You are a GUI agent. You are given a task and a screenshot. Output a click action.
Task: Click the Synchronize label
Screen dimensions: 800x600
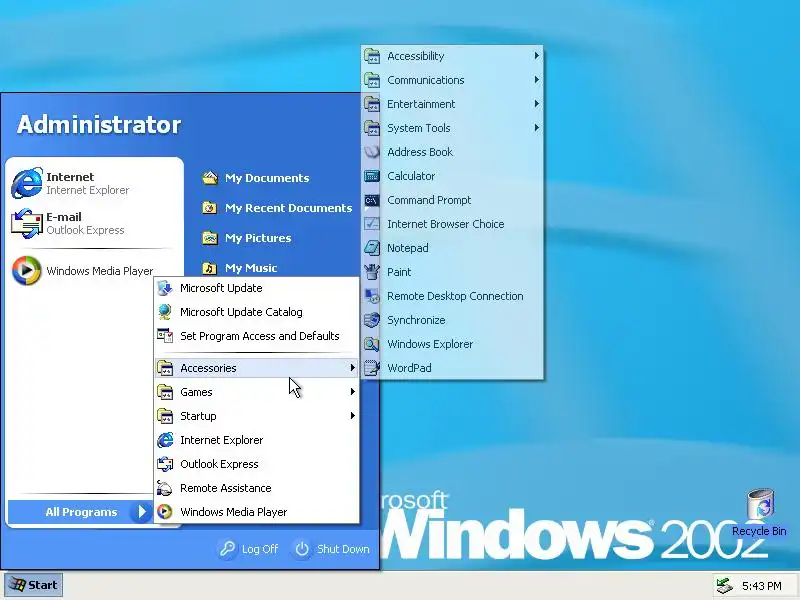click(x=416, y=320)
